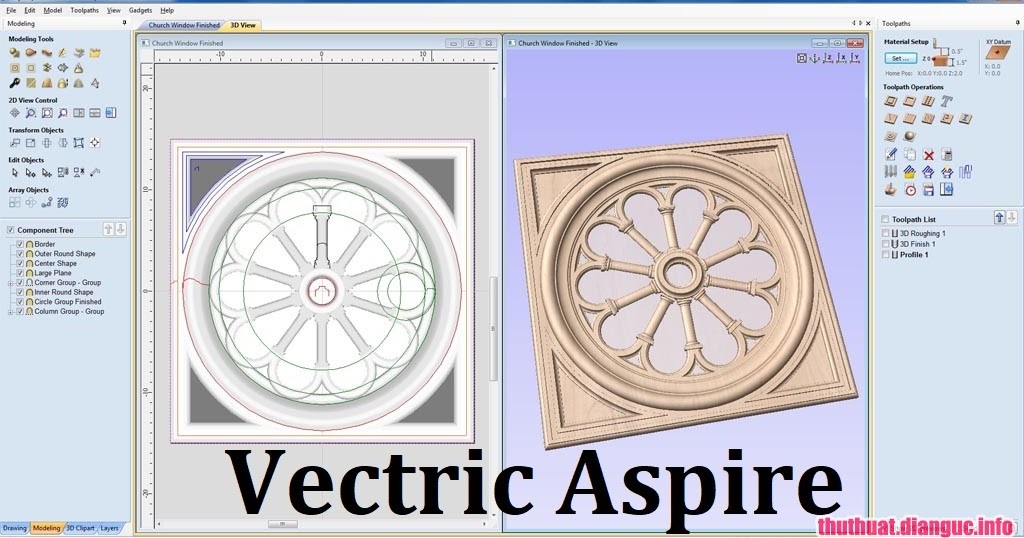Move toolpath up in the Toolpath List
1024x538 pixels.
[x=999, y=218]
